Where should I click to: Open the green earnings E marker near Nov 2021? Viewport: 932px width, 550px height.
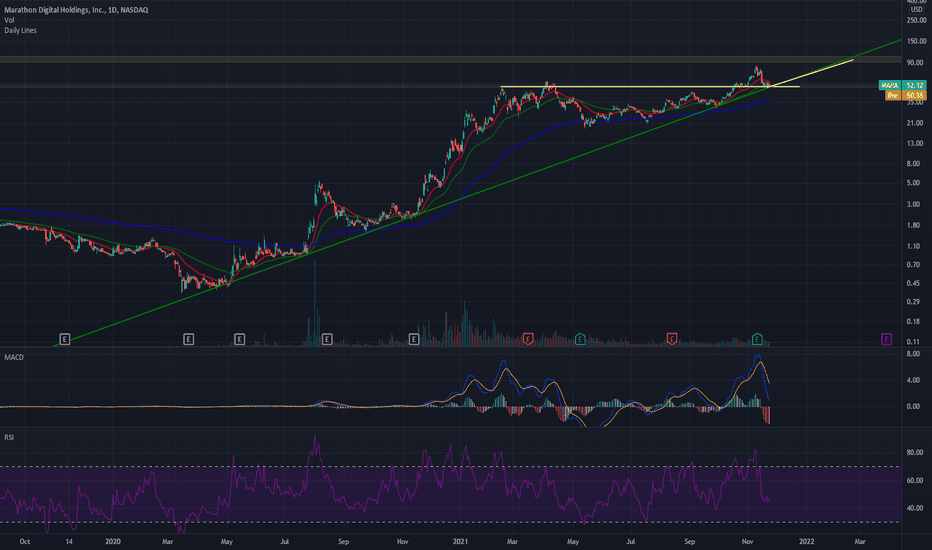[757, 339]
